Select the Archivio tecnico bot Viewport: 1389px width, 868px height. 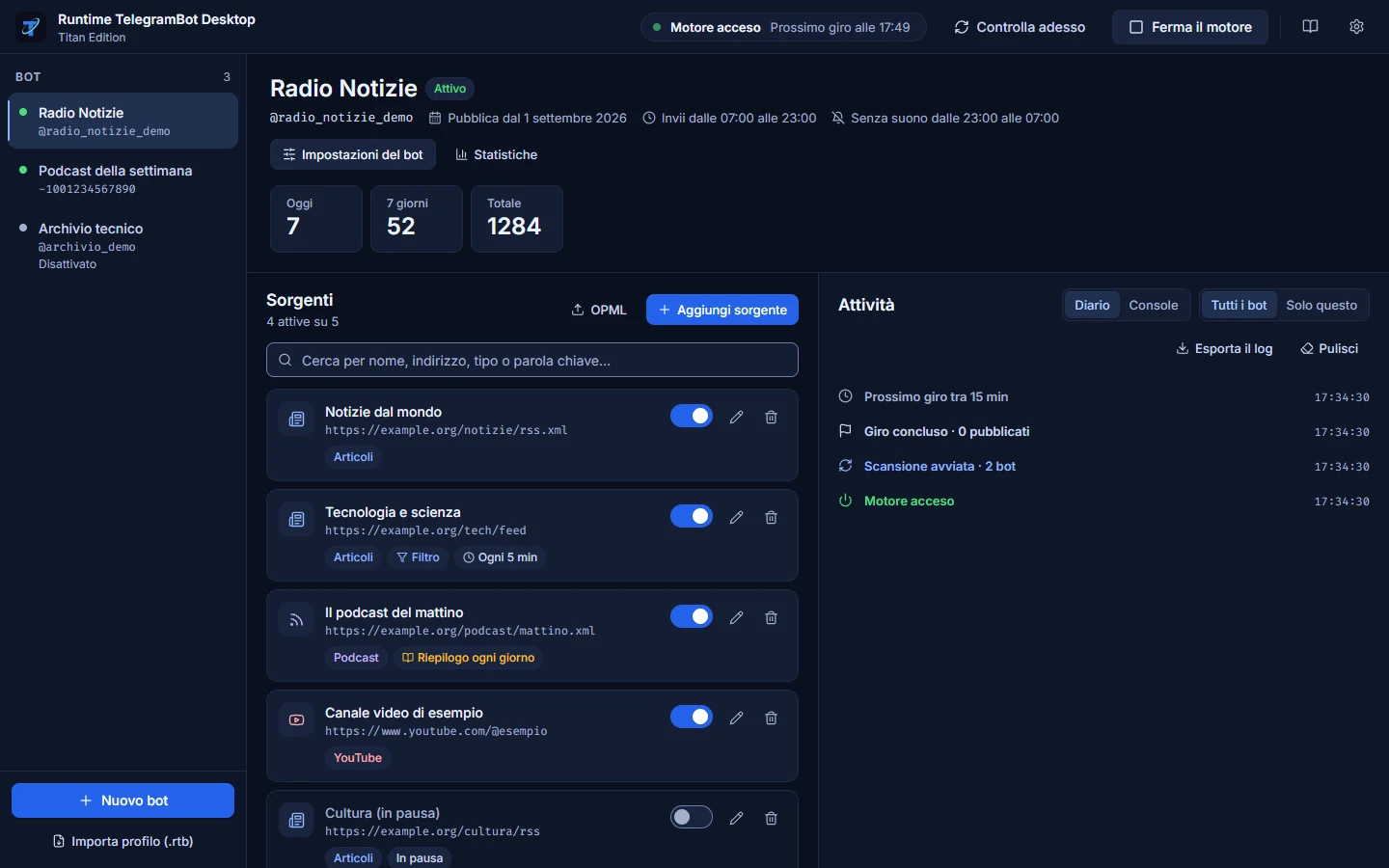[123, 245]
